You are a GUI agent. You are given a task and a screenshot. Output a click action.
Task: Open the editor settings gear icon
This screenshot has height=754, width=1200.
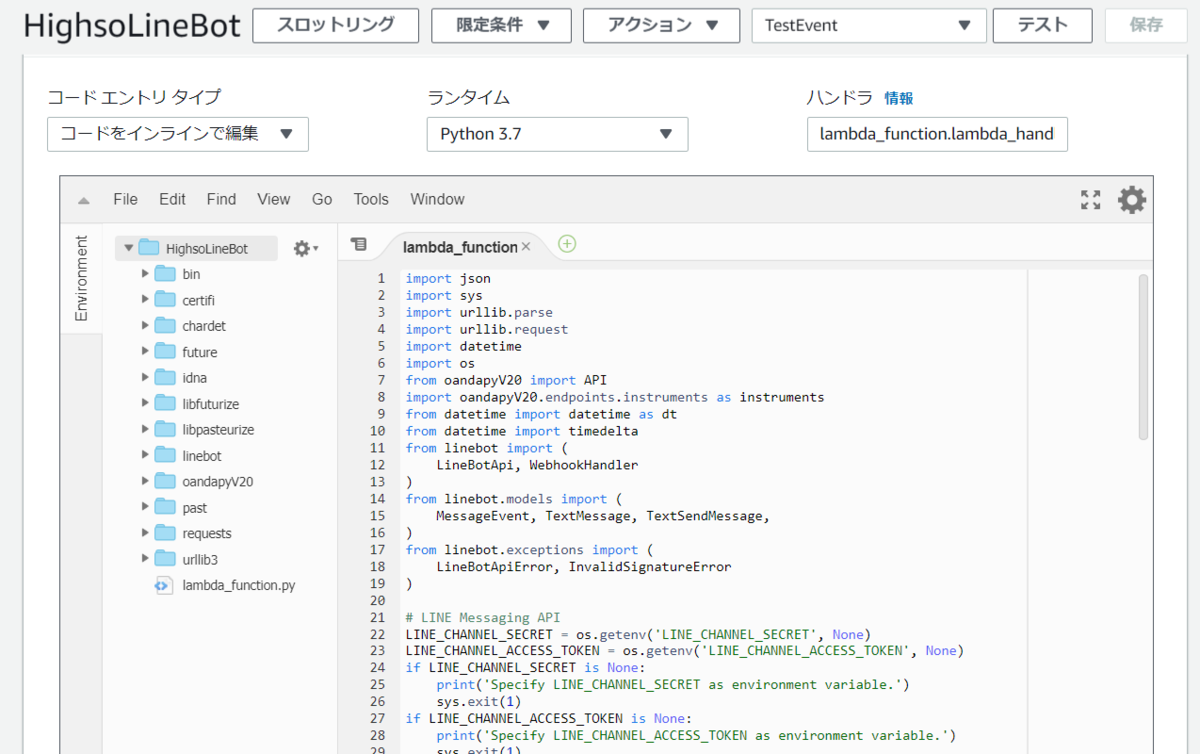coord(1131,200)
